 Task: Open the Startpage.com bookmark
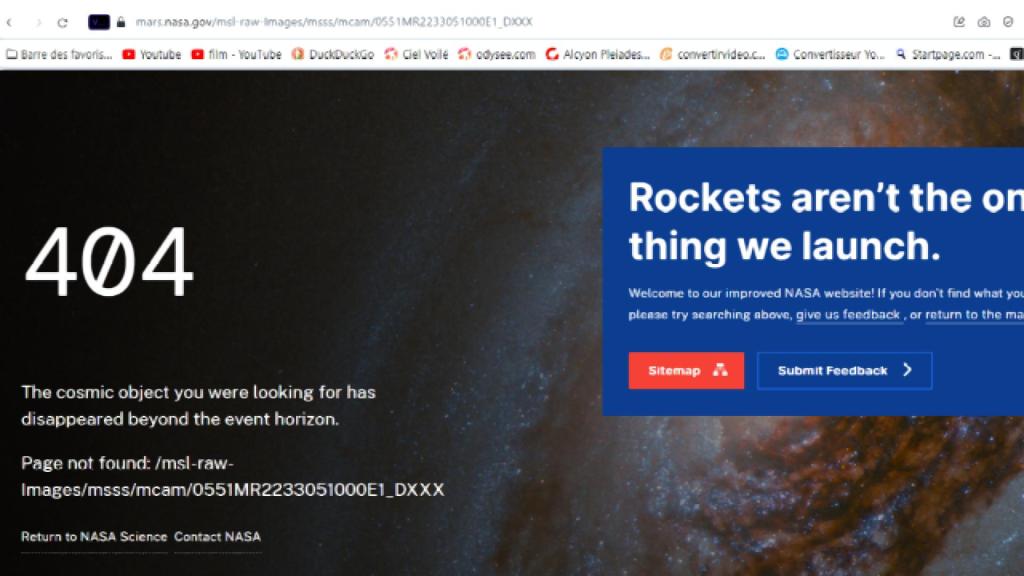point(948,54)
